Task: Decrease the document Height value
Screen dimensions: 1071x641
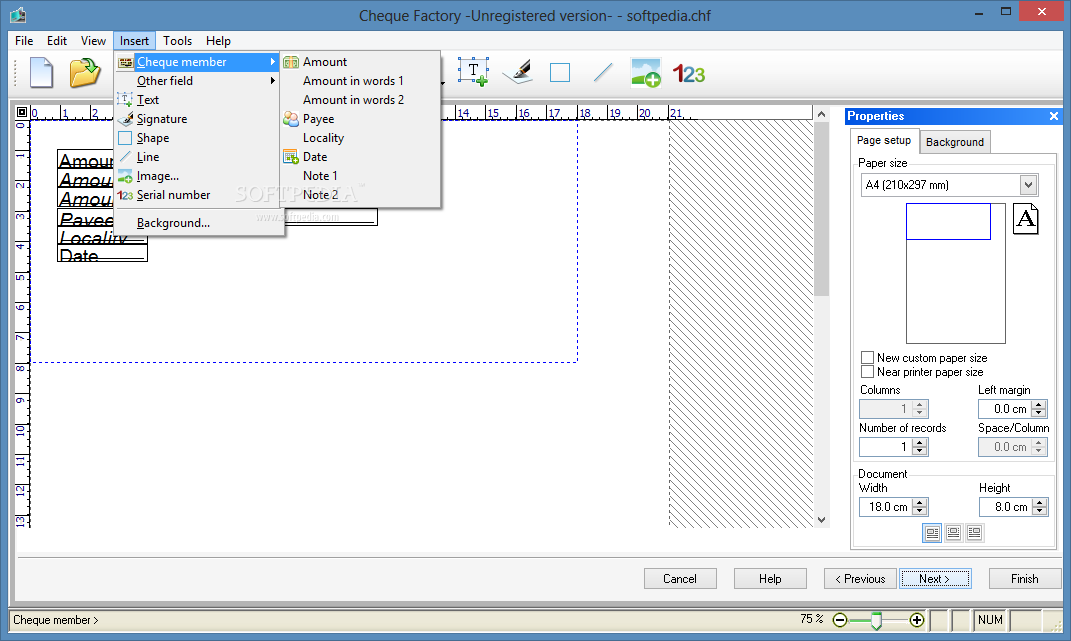Action: click(x=1040, y=511)
